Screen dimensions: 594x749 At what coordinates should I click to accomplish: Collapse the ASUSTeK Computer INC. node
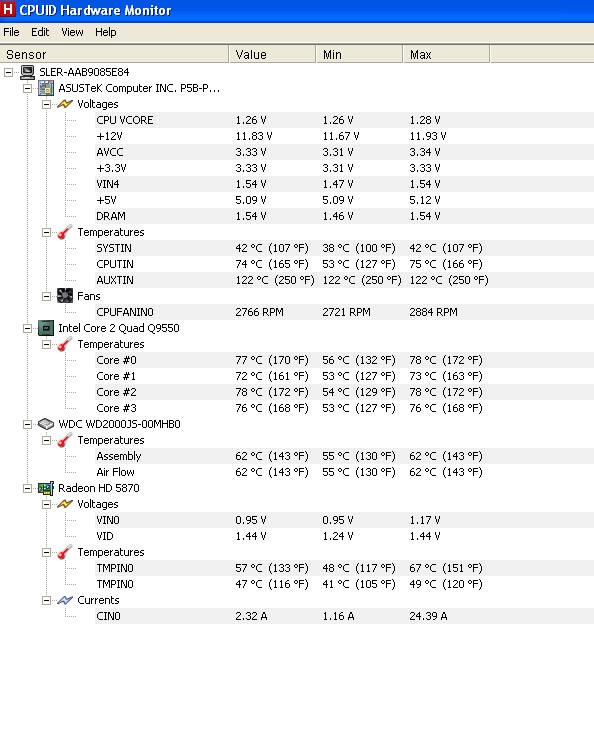[28, 88]
